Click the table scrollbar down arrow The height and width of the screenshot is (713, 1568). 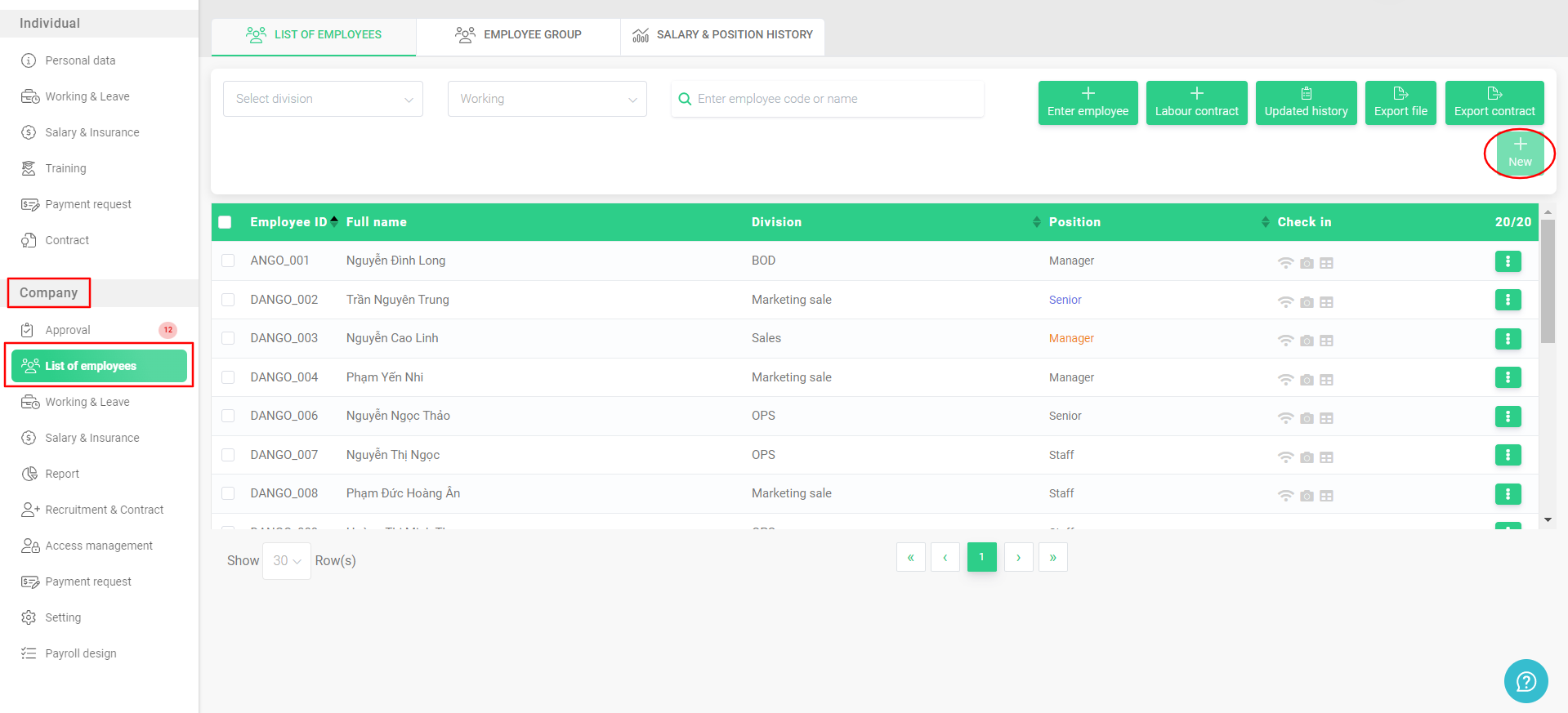click(x=1548, y=520)
